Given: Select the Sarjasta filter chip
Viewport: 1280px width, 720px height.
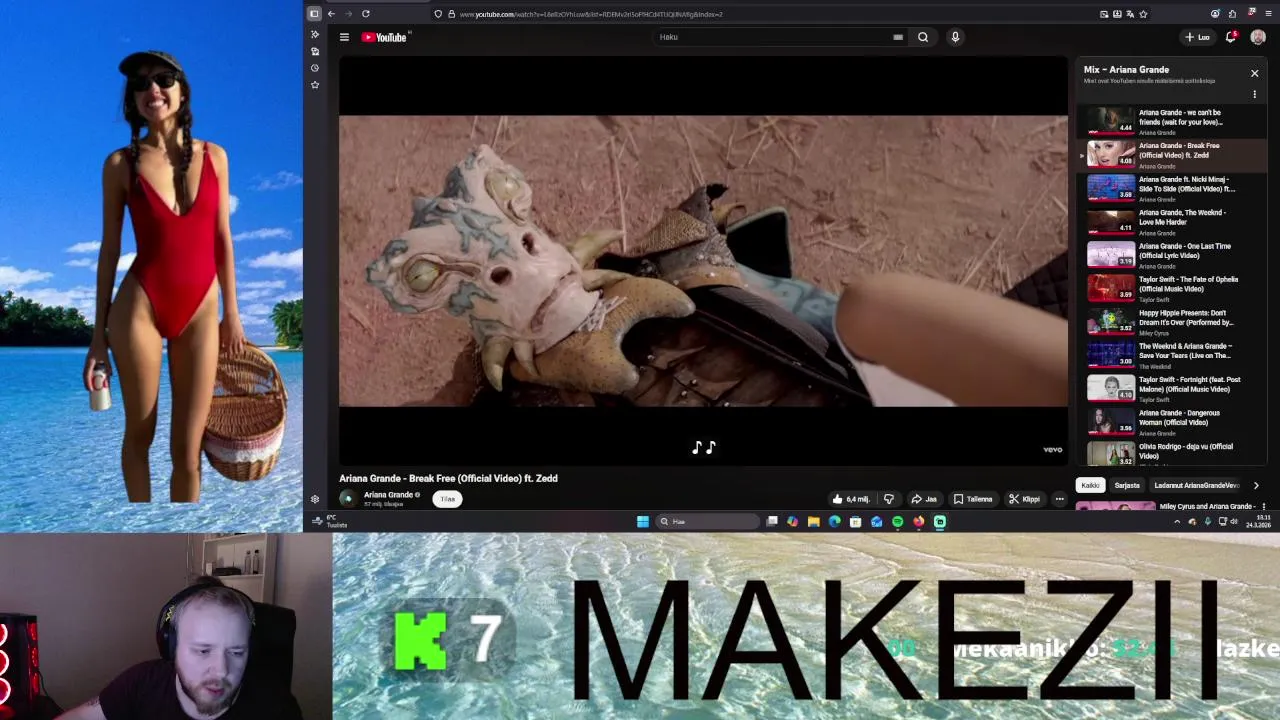Looking at the screenshot, I should click(1127, 485).
